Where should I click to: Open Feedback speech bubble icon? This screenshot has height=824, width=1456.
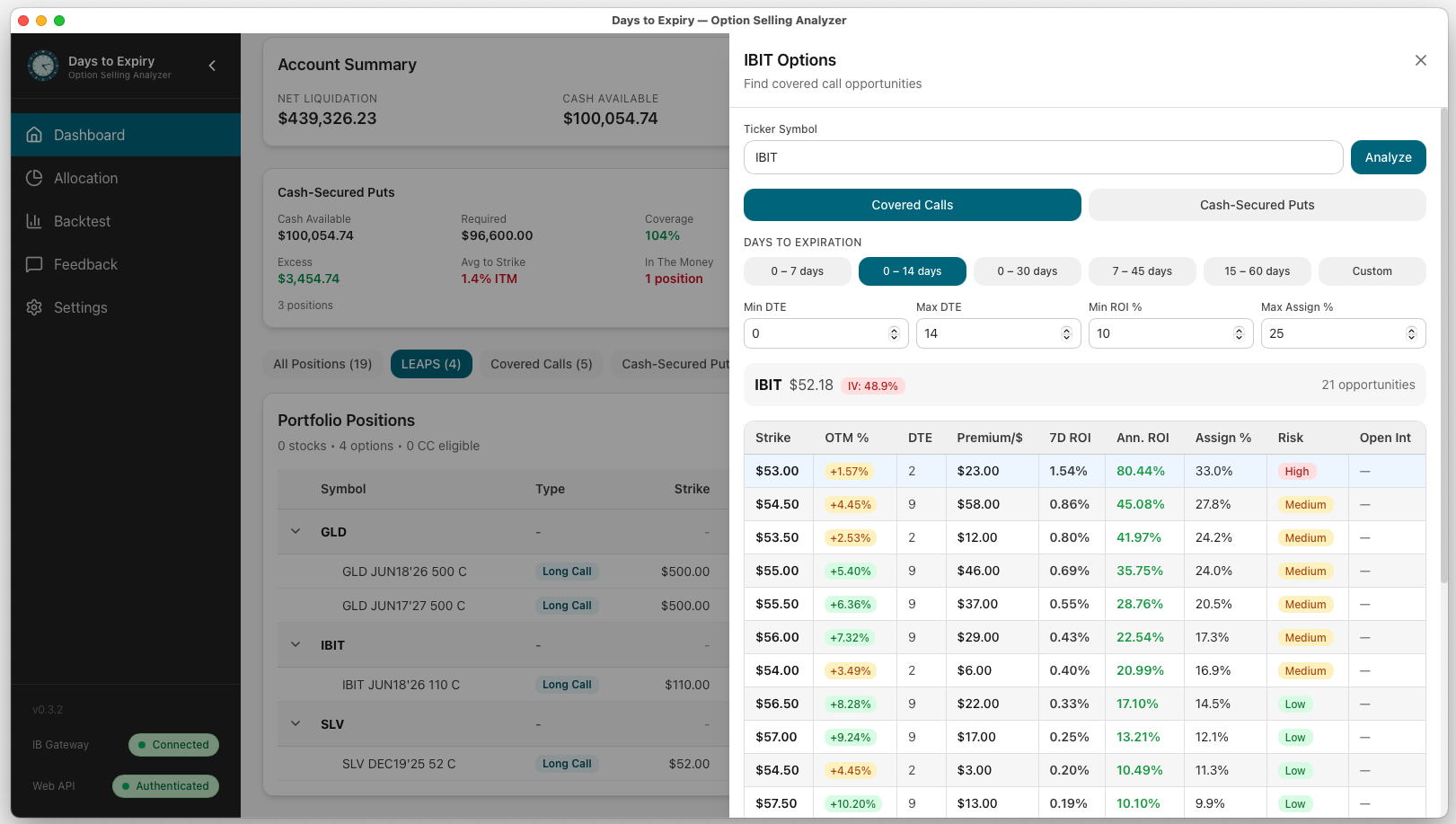(34, 264)
